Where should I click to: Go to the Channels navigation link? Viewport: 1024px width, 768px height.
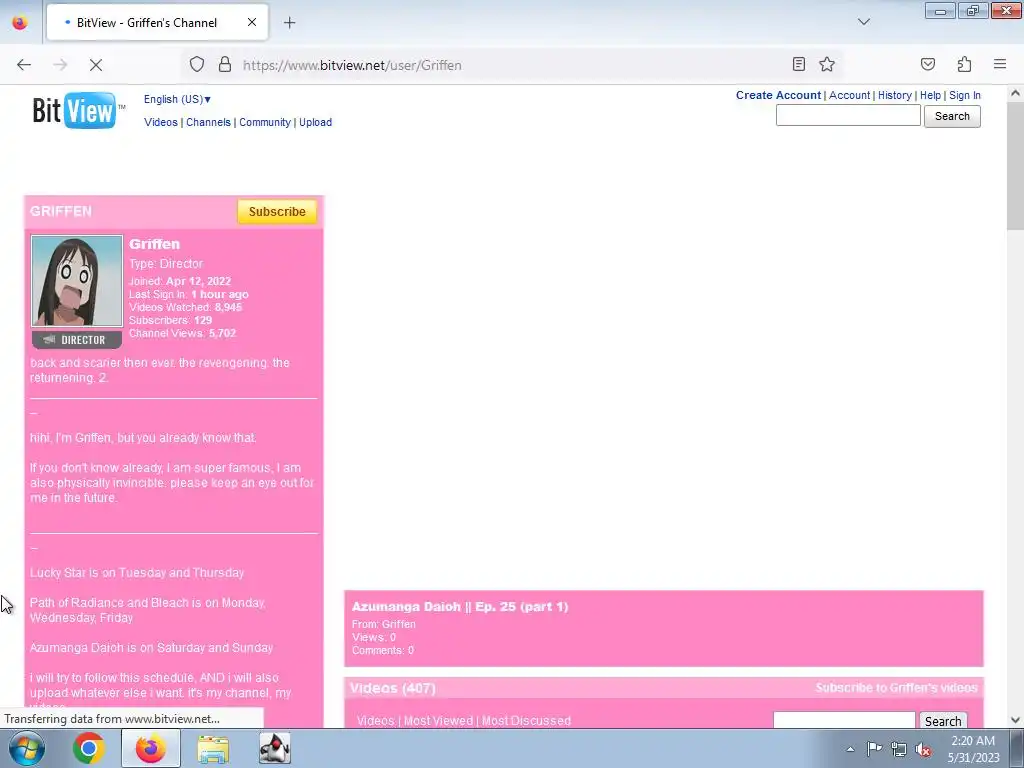[x=208, y=122]
